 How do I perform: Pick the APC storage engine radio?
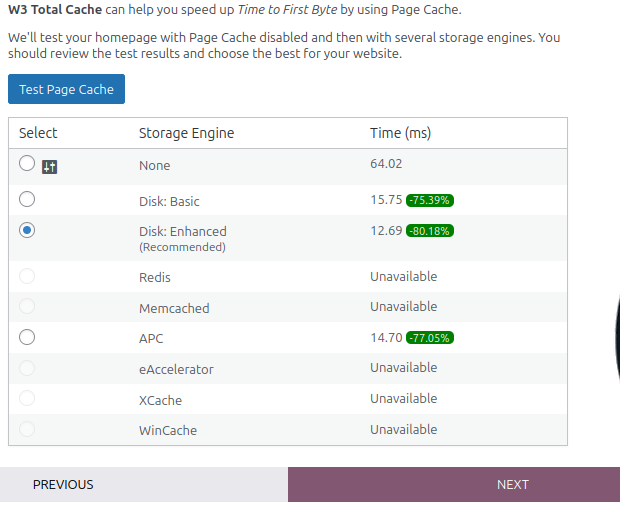pos(27,337)
